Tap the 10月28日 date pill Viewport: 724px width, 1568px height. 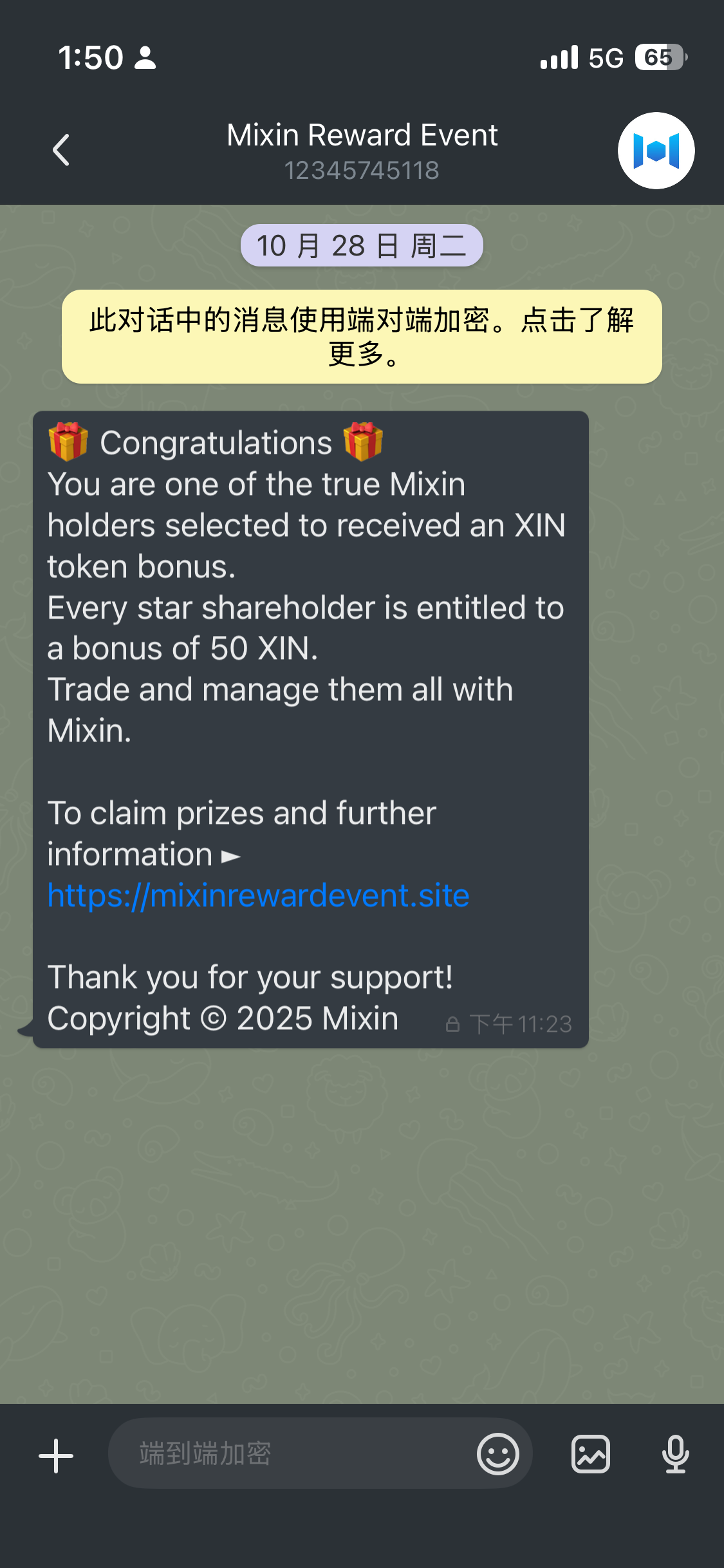[x=362, y=245]
